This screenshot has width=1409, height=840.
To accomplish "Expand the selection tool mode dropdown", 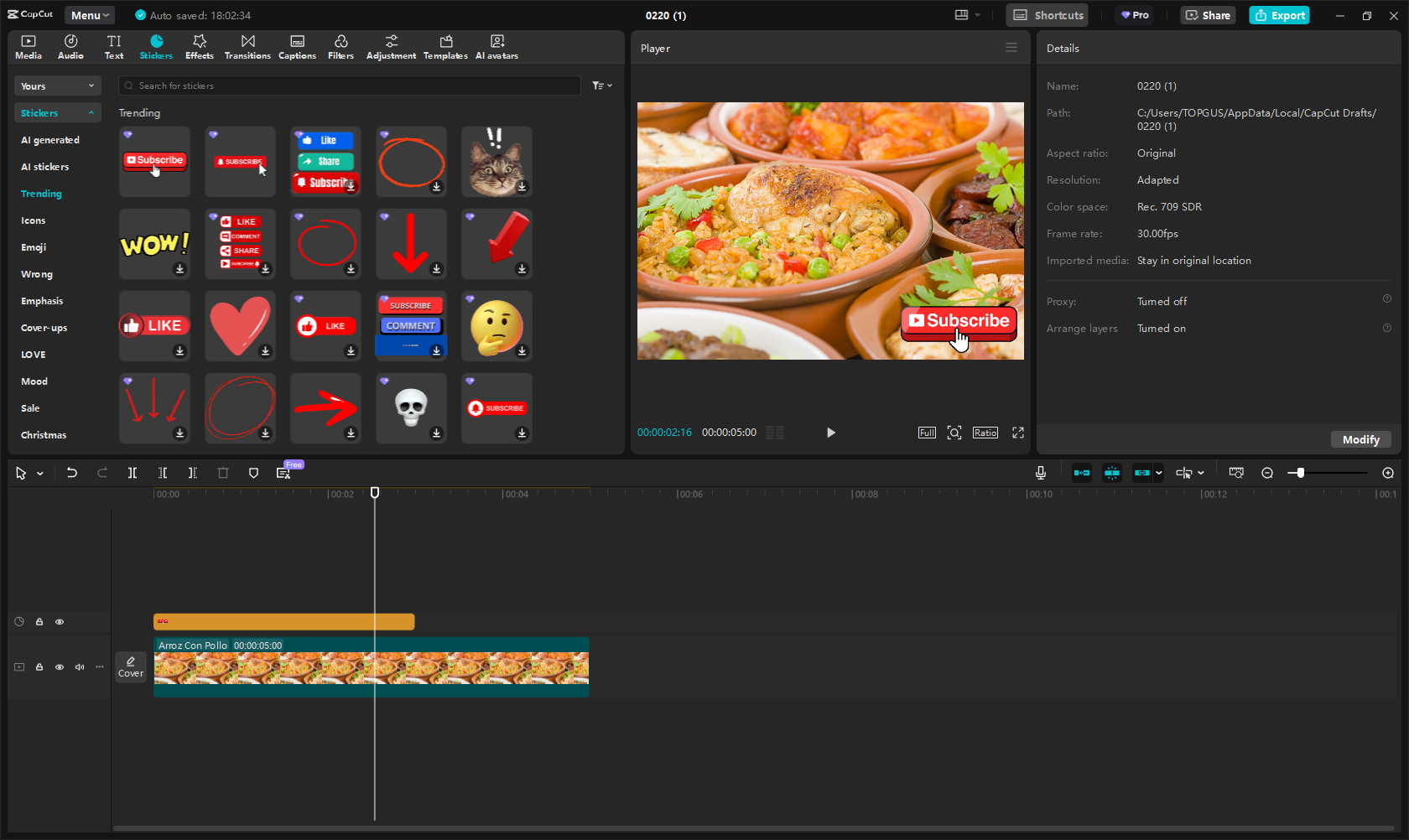I will tap(40, 474).
